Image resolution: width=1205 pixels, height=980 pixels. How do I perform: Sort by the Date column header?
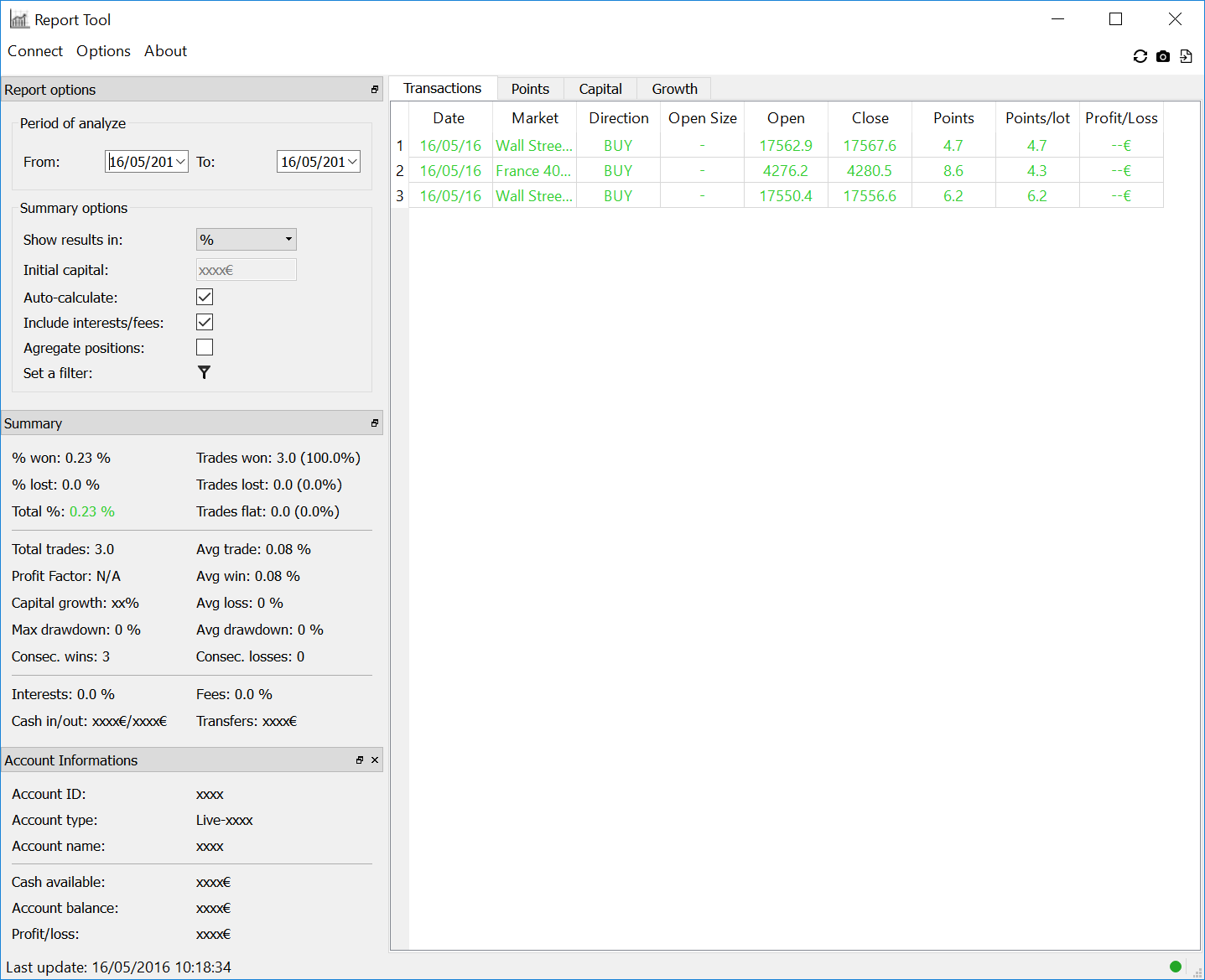click(x=450, y=118)
